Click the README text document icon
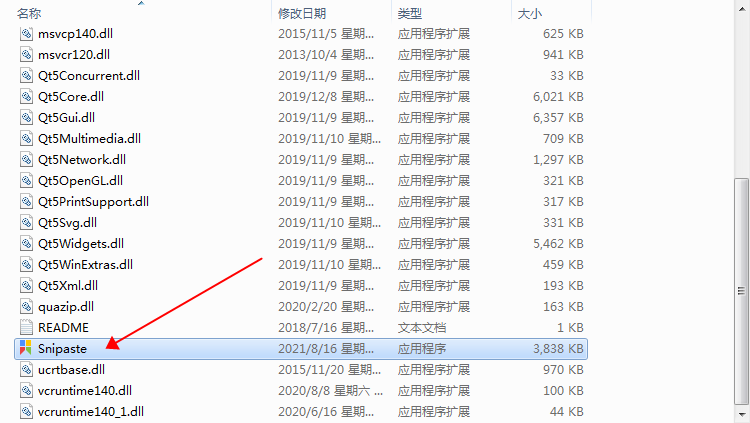 click(26, 328)
